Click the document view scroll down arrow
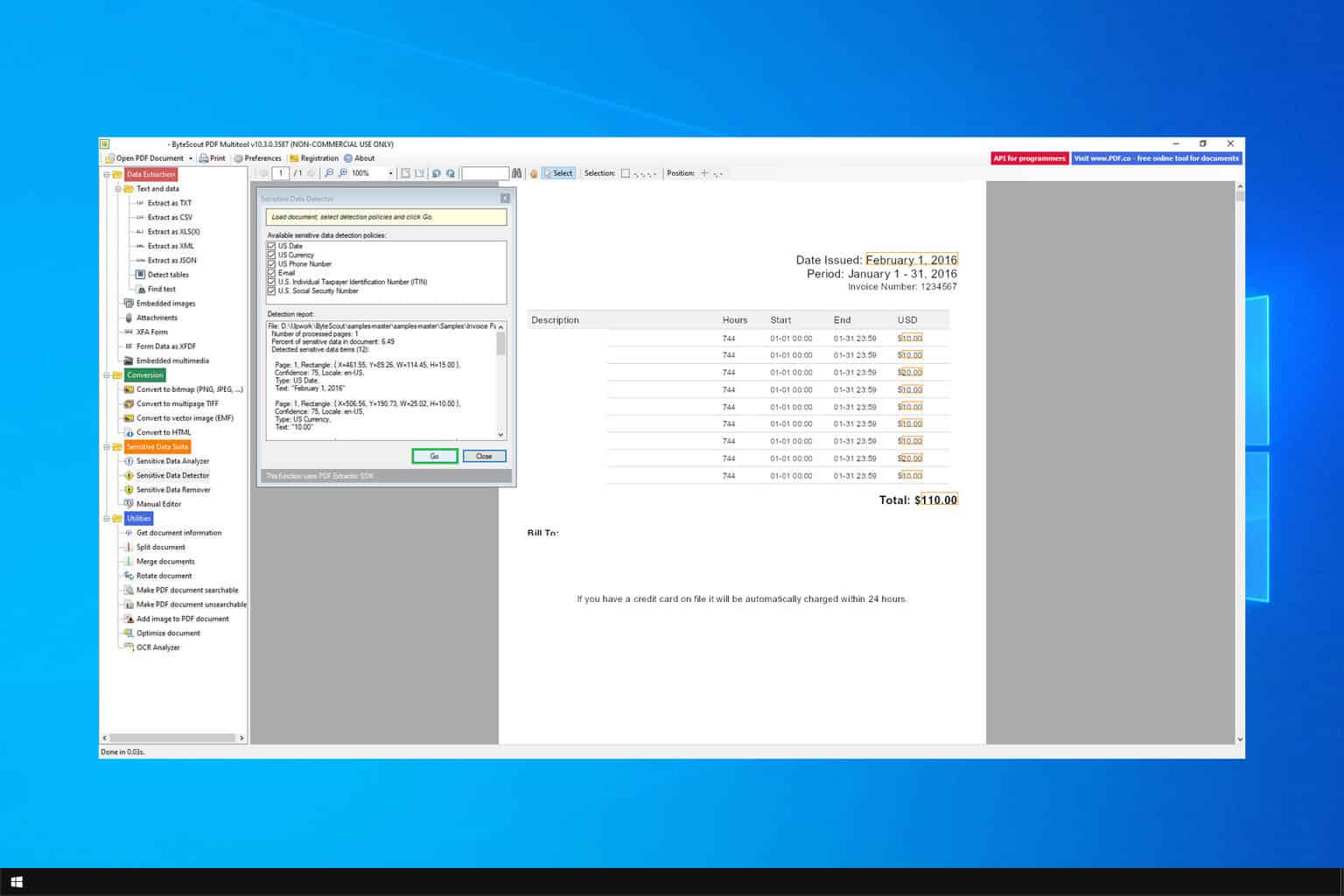 click(1240, 738)
